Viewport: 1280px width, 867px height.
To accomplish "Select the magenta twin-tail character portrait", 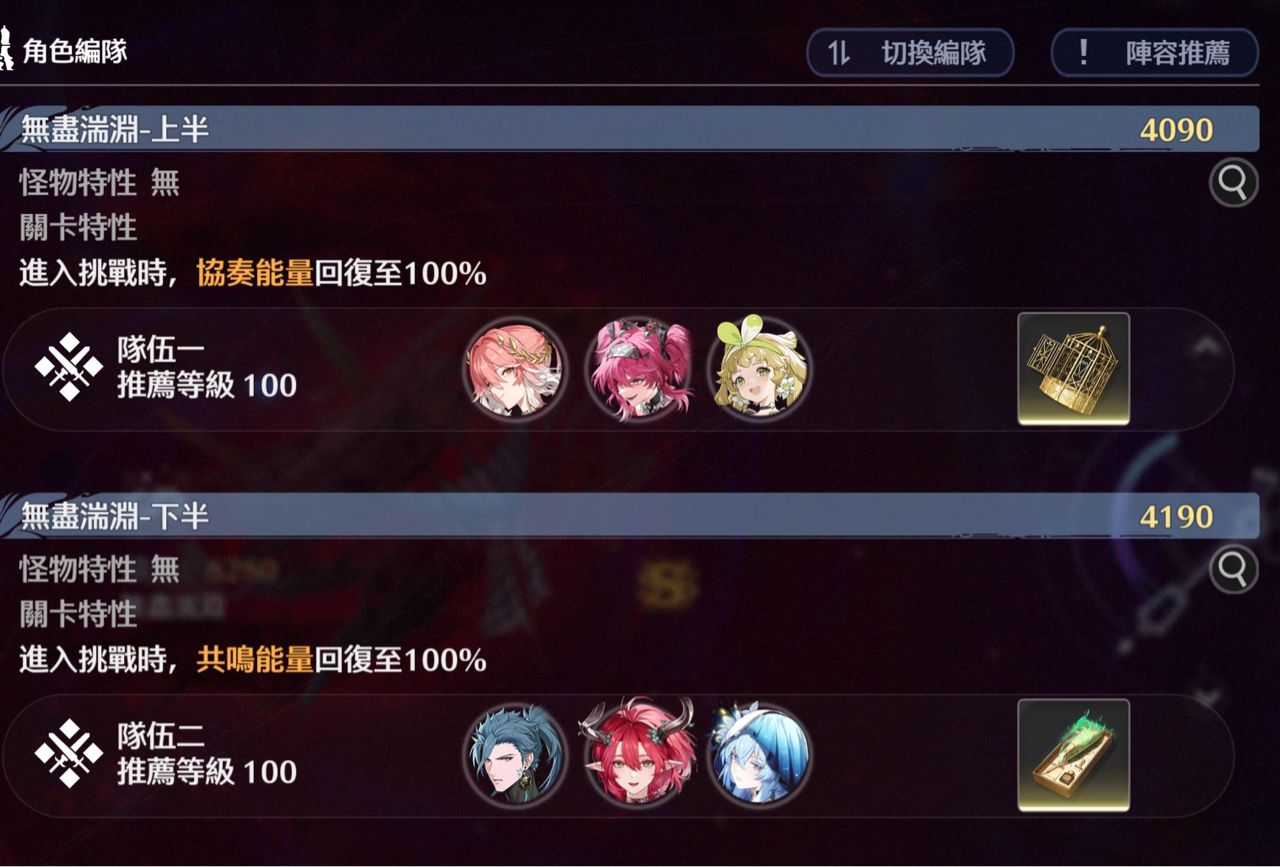I will [637, 369].
